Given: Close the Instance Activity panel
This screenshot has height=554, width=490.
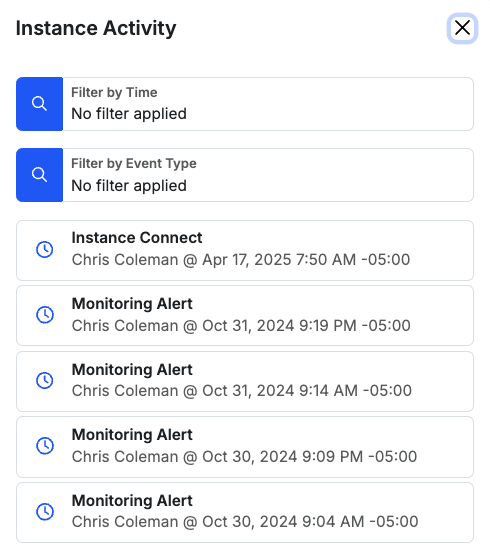Looking at the screenshot, I should coord(462,28).
